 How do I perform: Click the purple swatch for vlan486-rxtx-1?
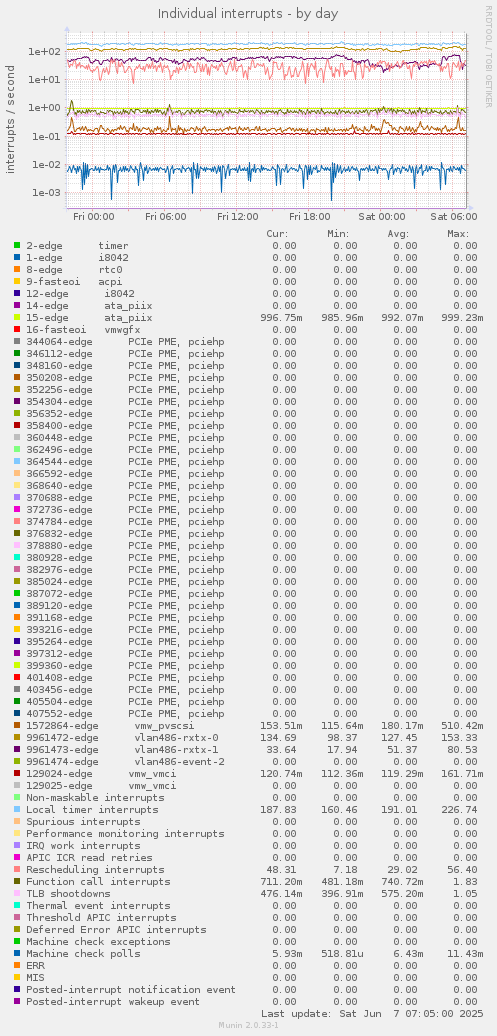click(17, 749)
